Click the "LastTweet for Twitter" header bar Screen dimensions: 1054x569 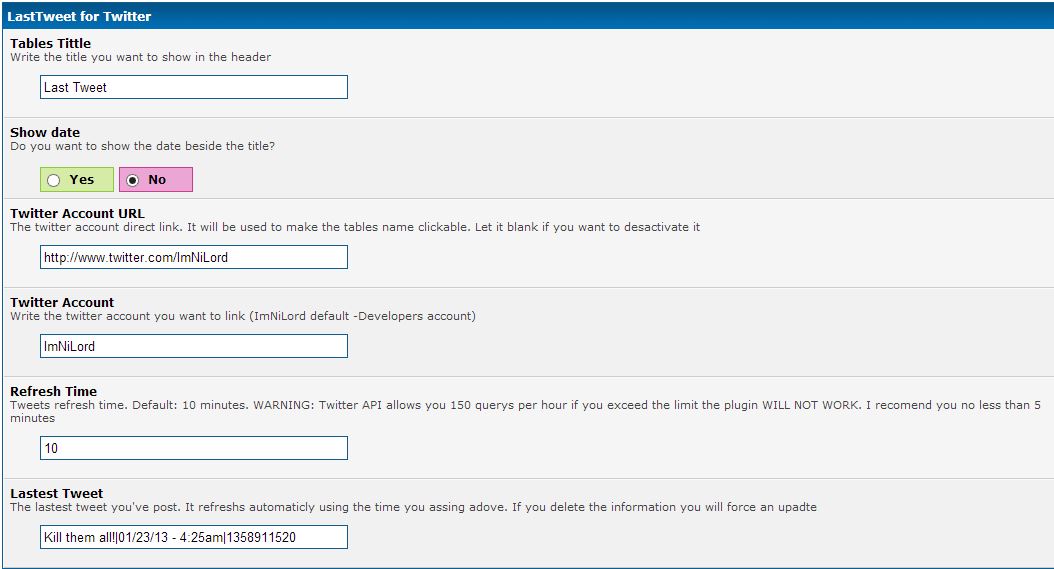[x=80, y=16]
